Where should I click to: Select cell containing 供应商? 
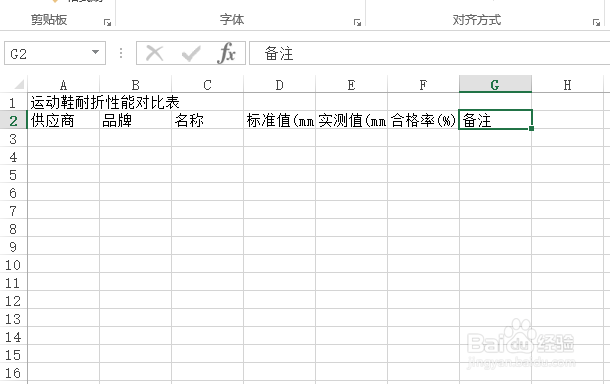tap(63, 121)
